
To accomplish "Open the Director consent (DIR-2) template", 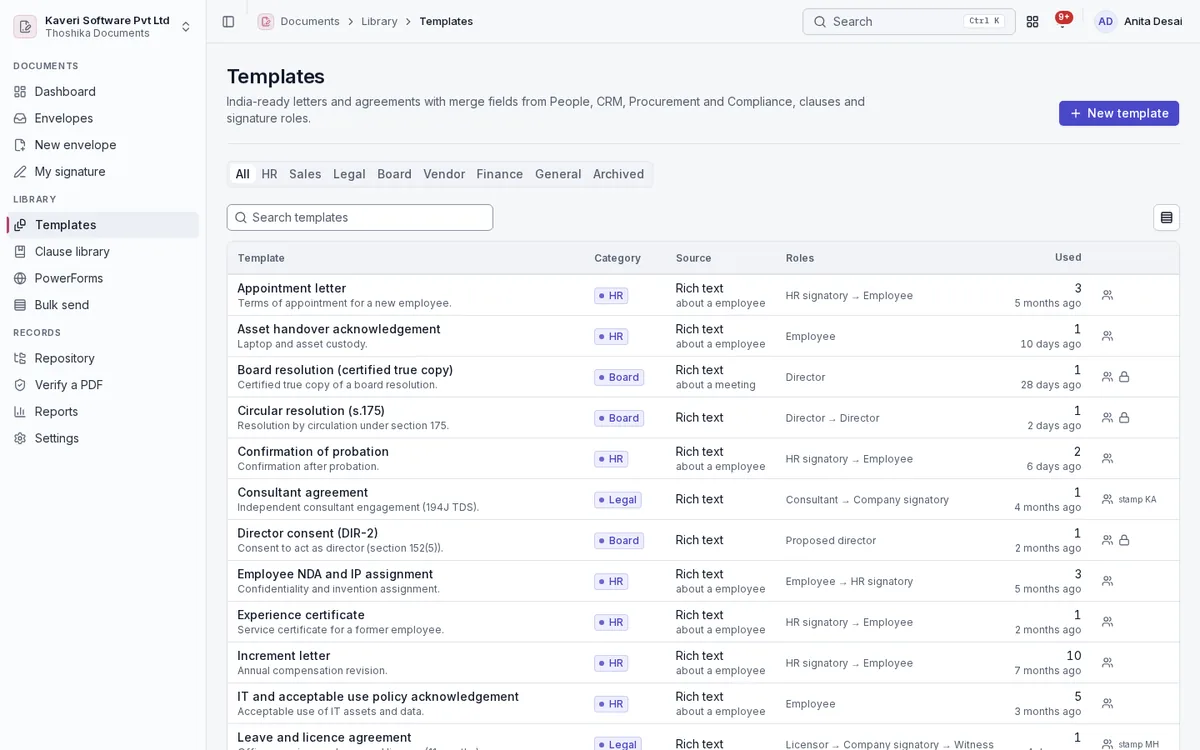I will click(x=308, y=533).
